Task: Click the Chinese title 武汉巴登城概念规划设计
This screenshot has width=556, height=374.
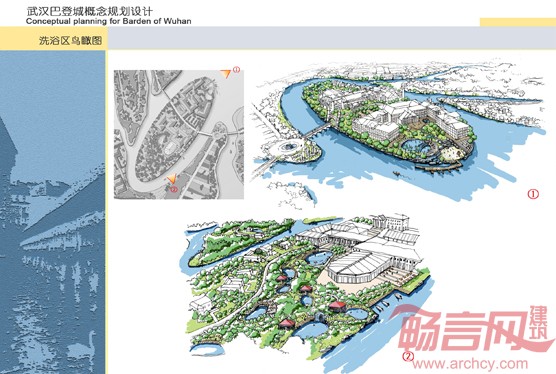Action: point(89,11)
